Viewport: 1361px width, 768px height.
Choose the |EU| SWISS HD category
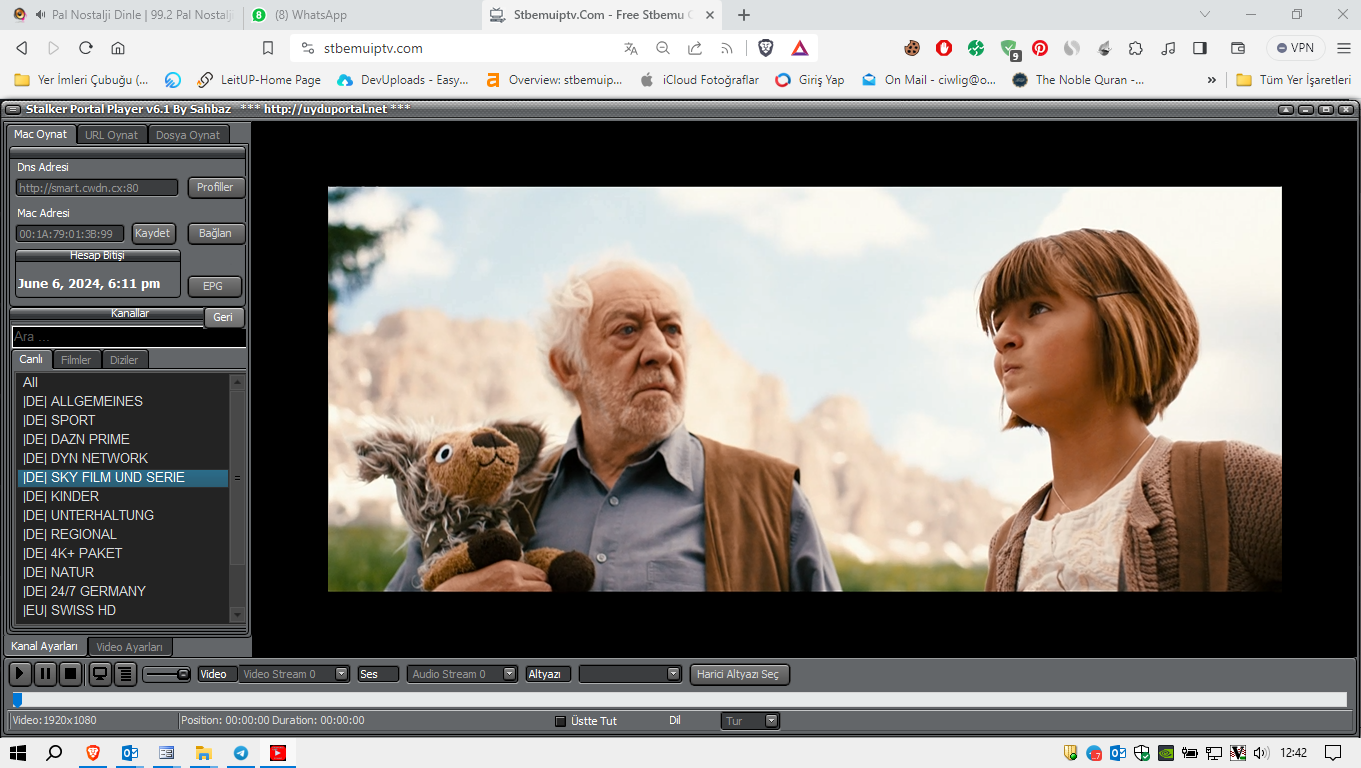pyautogui.click(x=123, y=610)
